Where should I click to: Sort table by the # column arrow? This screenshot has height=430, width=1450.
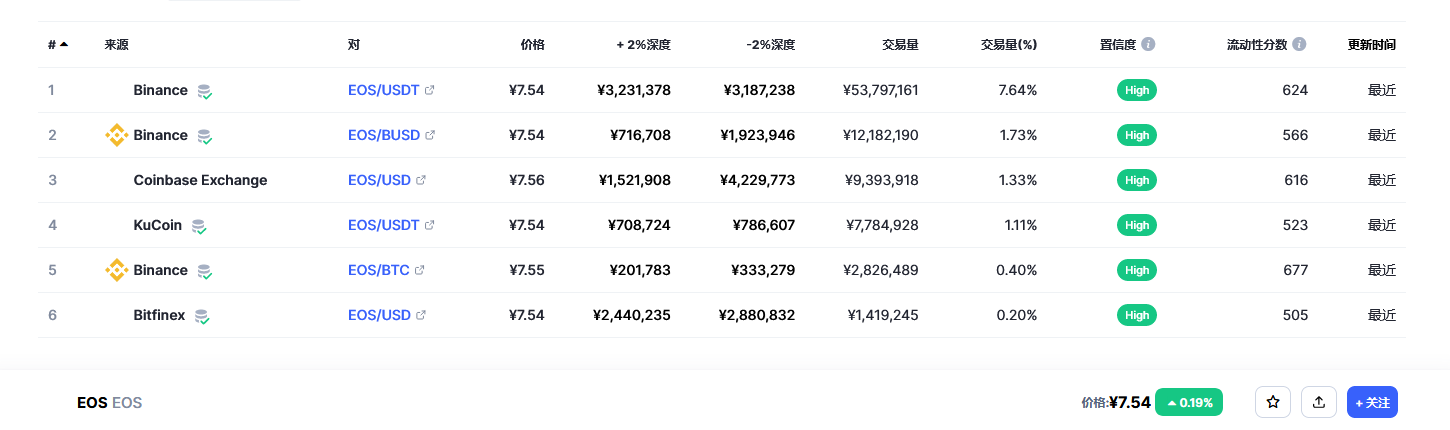[x=64, y=45]
